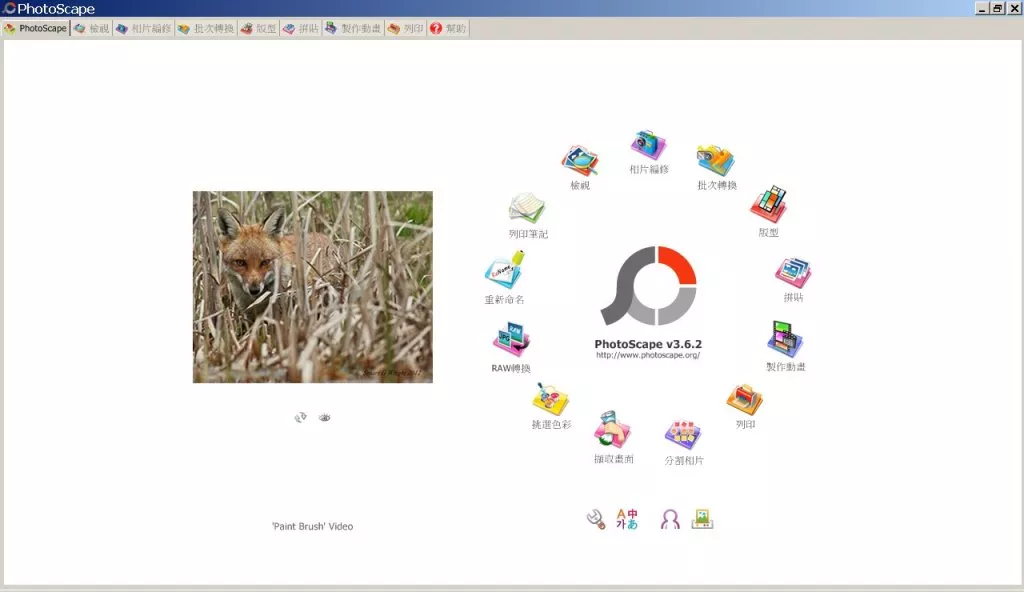Screen dimensions: 1024x592
Task: Switch to the 列印 tab in the top bar
Action: pos(406,29)
